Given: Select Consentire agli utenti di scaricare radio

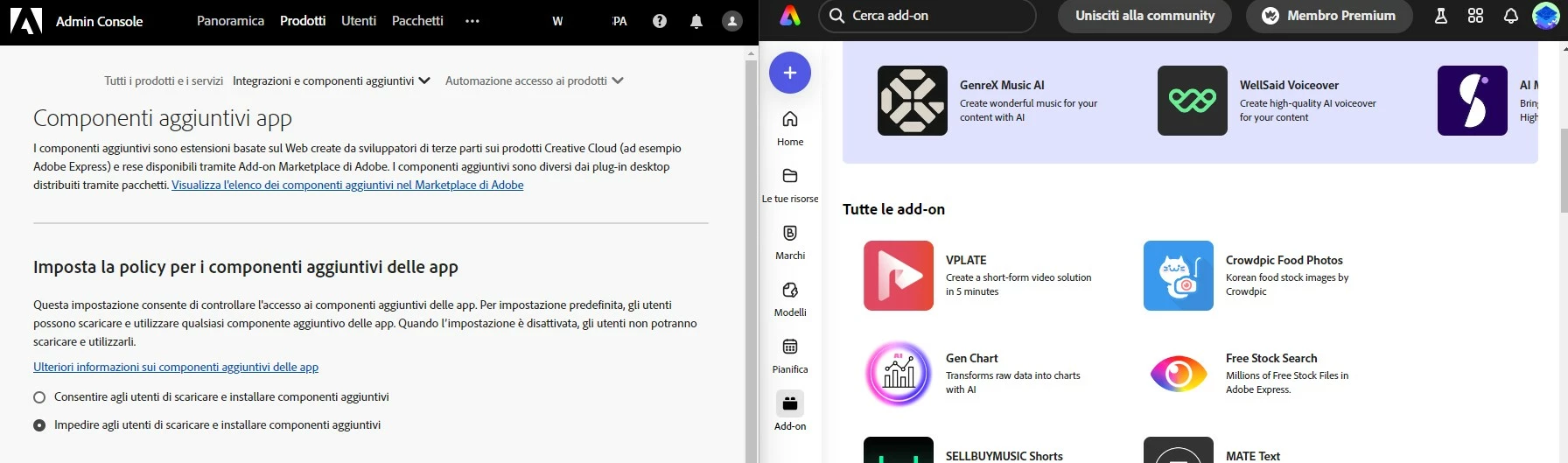Looking at the screenshot, I should point(39,397).
